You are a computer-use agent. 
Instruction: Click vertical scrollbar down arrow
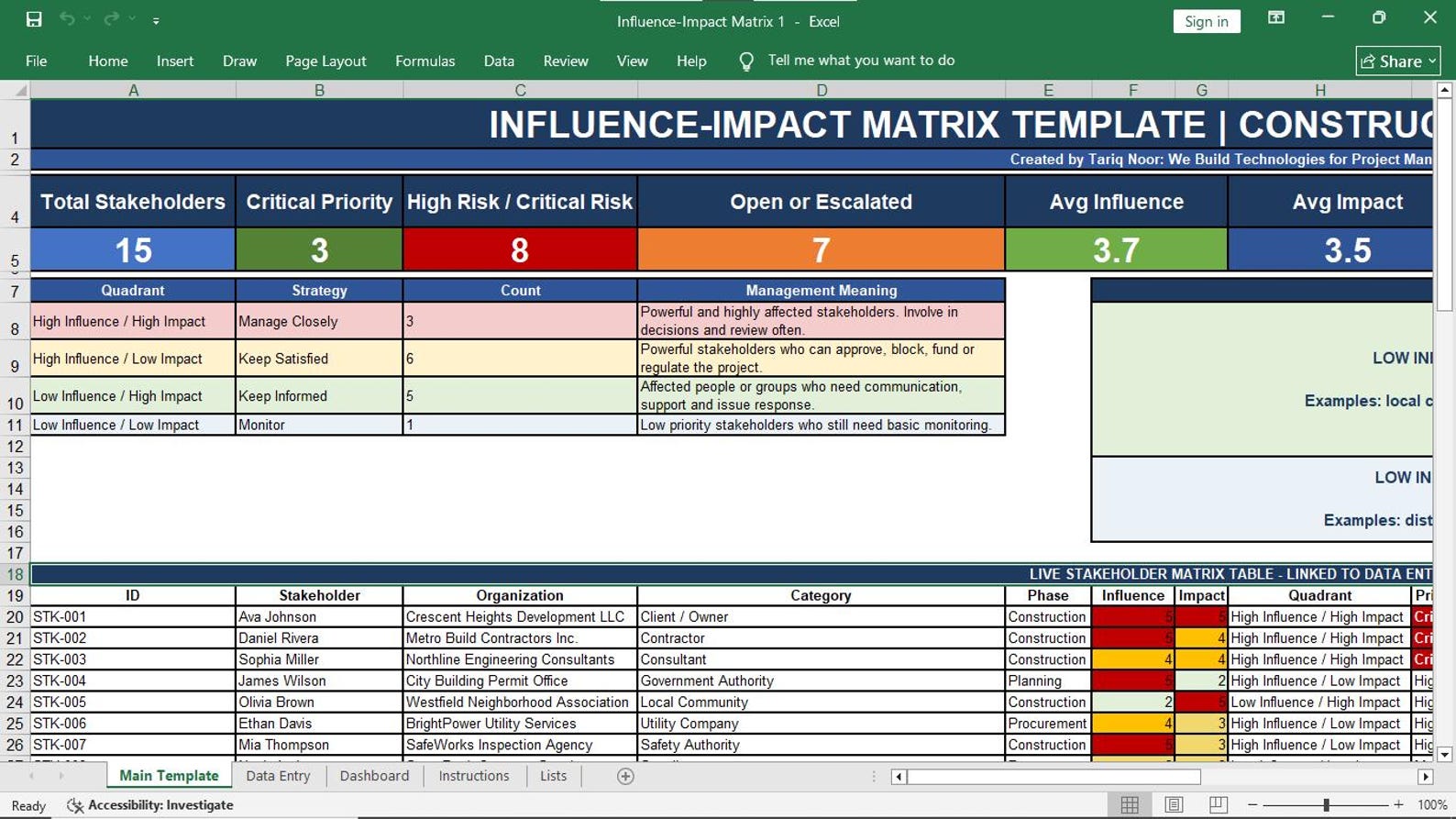click(1445, 755)
